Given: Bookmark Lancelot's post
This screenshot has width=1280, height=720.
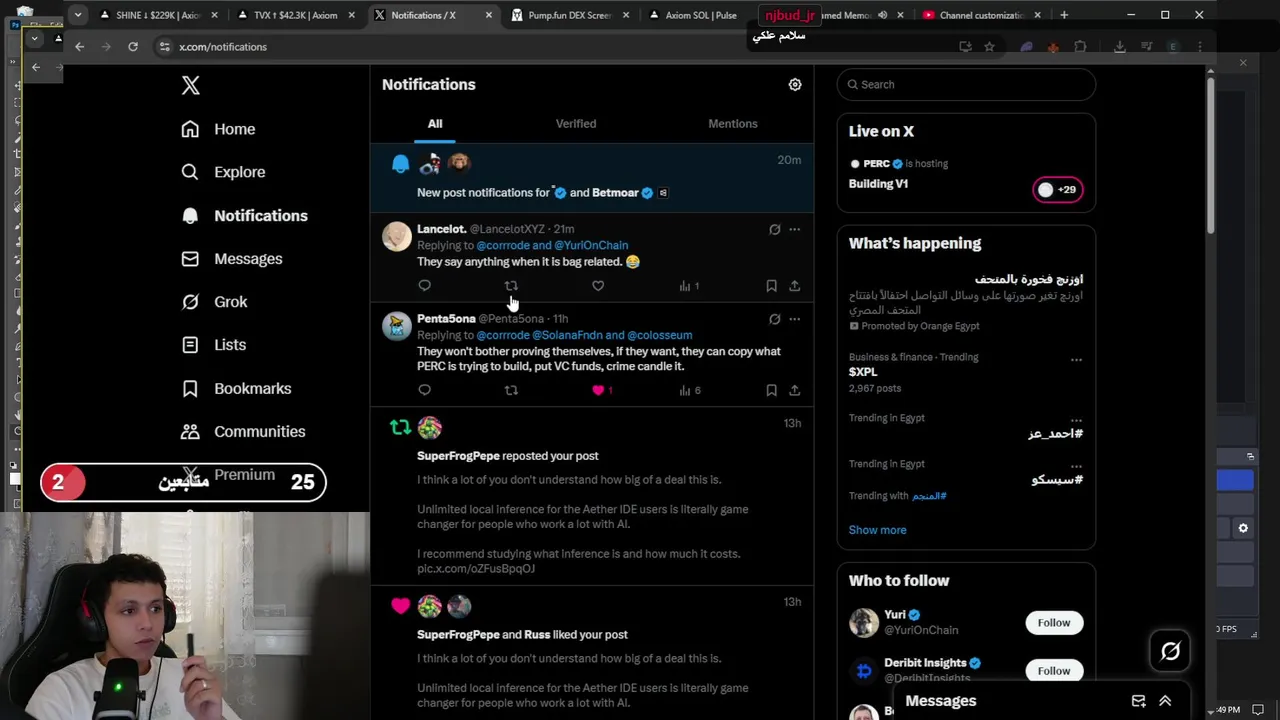Looking at the screenshot, I should [771, 286].
